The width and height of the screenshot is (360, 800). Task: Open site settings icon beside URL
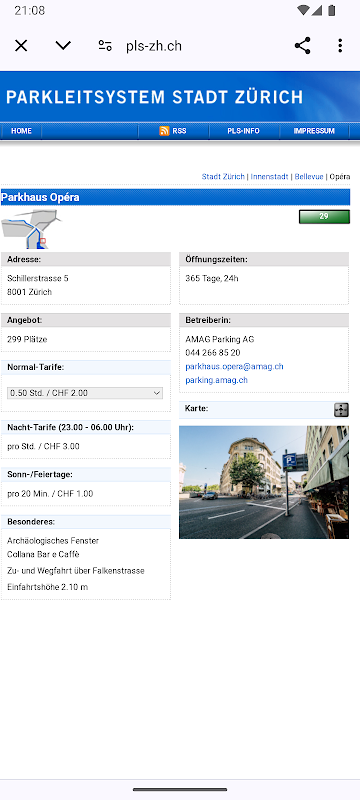pyautogui.click(x=105, y=46)
